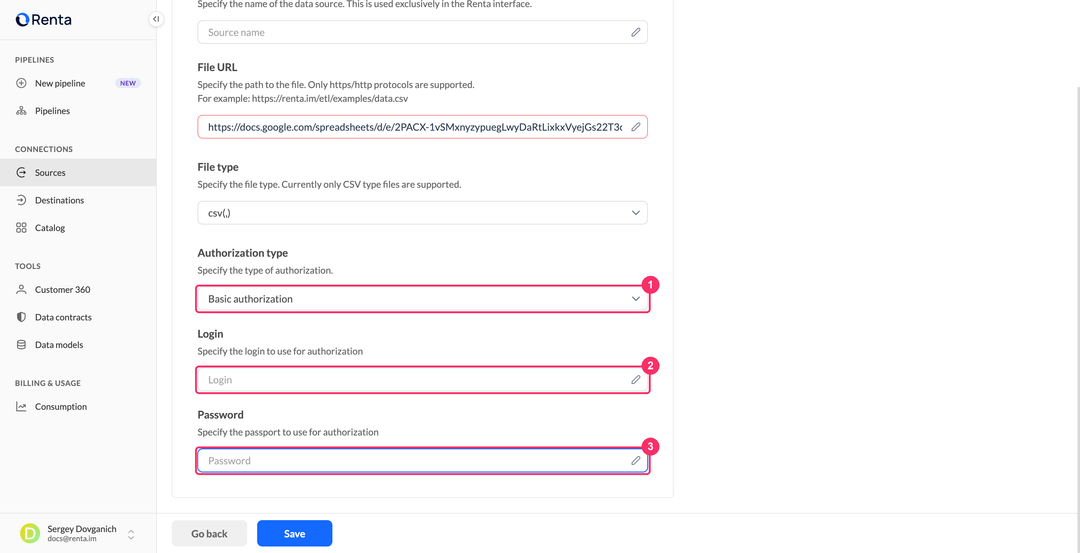Collapse the sidebar with the arrow button
The height and width of the screenshot is (553, 1080).
(156, 19)
